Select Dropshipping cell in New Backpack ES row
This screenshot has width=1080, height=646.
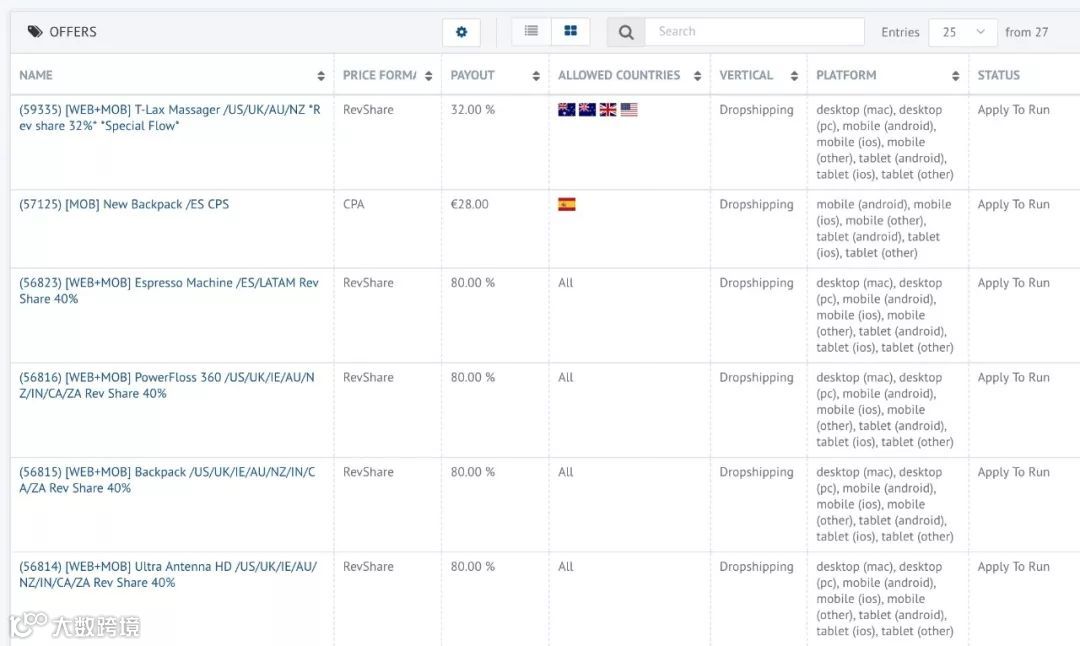click(756, 205)
